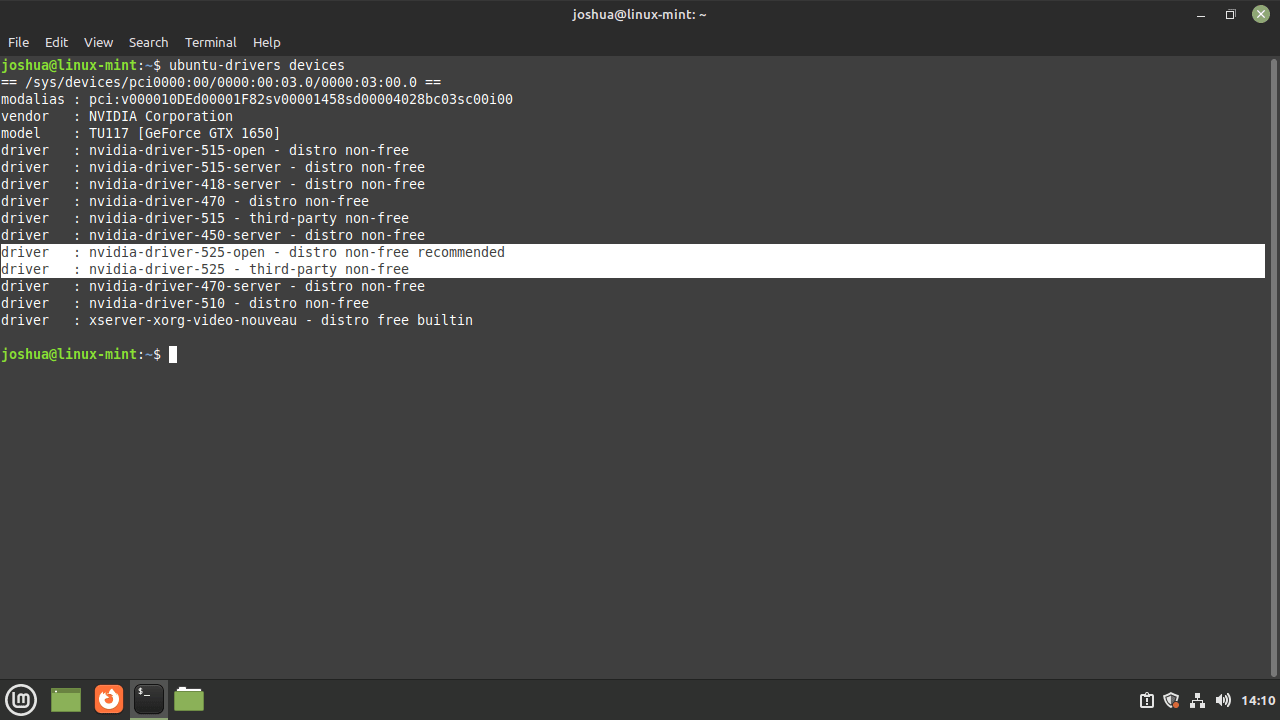1280x720 pixels.
Task: Launch Firefox from the taskbar
Action: tap(108, 699)
